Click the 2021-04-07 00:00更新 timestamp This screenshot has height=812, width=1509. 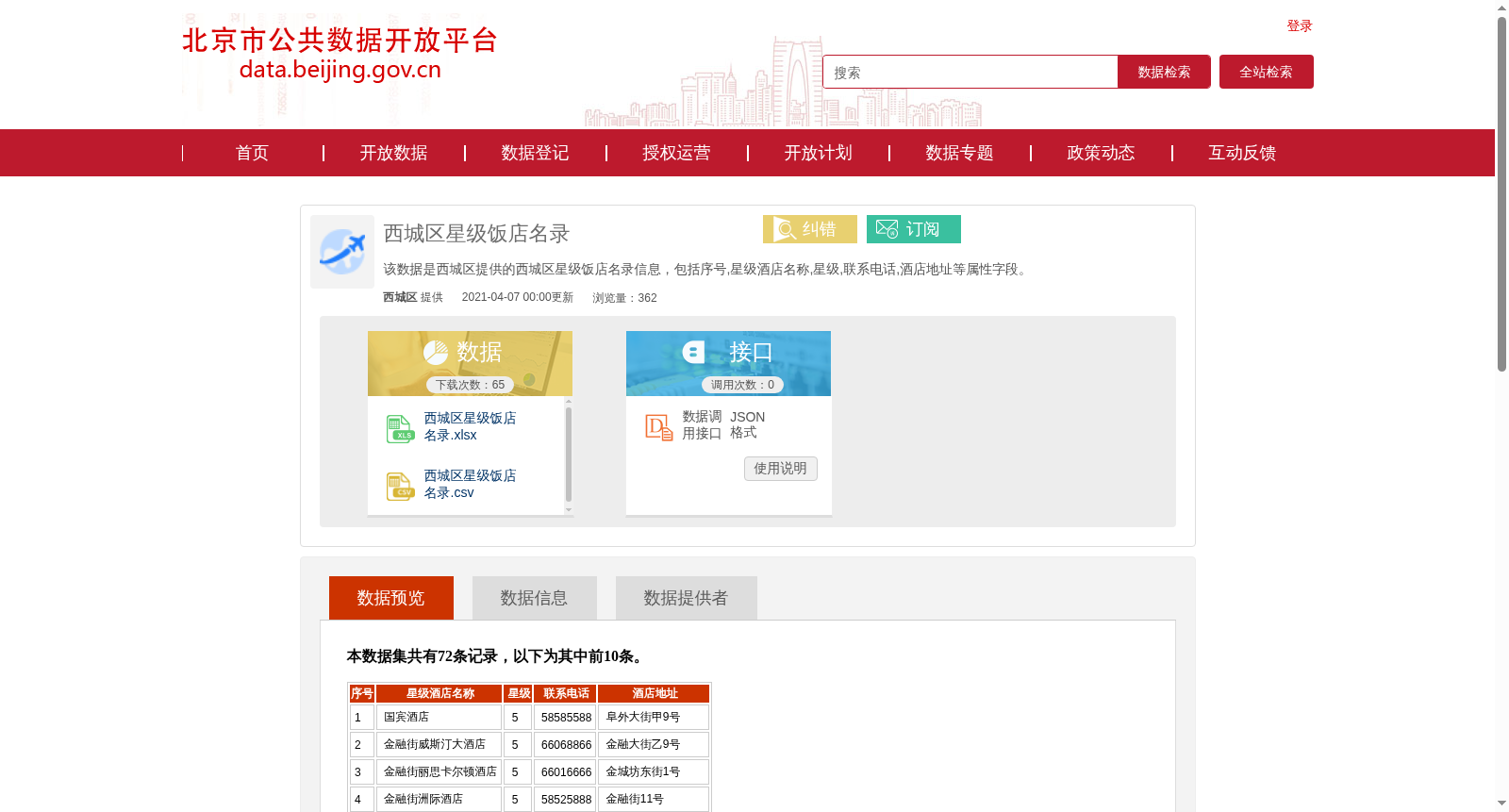click(x=518, y=297)
